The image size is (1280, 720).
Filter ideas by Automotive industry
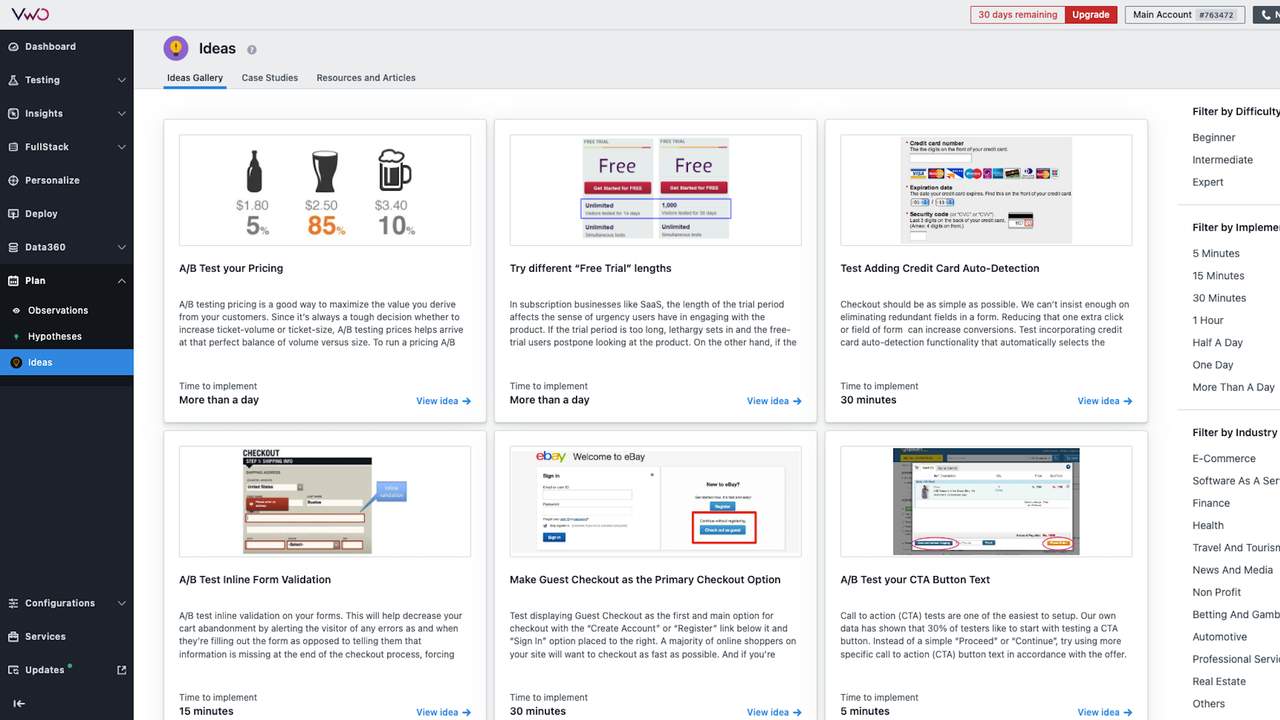pyautogui.click(x=1220, y=637)
